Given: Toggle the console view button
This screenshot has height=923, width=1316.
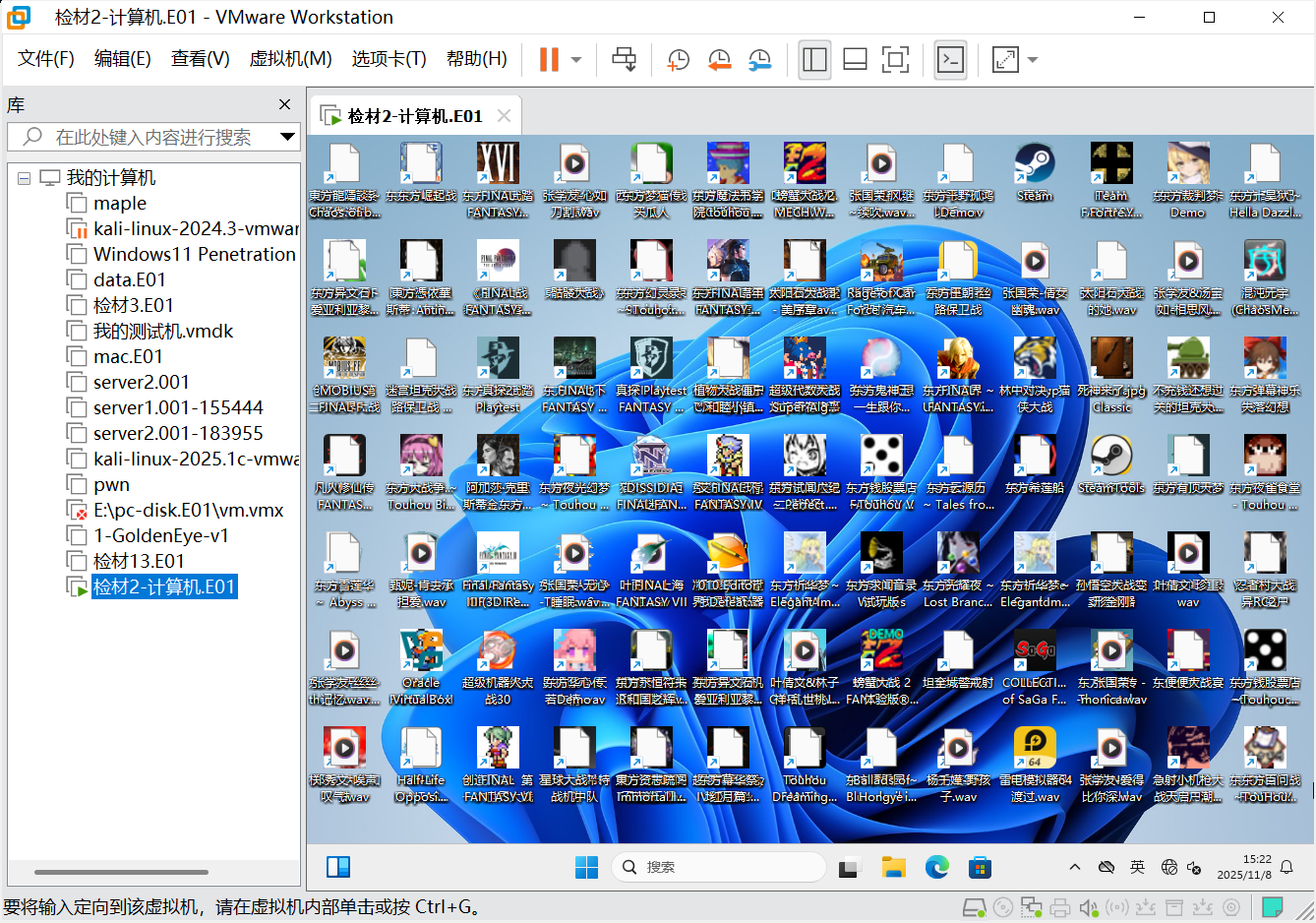Looking at the screenshot, I should [950, 60].
